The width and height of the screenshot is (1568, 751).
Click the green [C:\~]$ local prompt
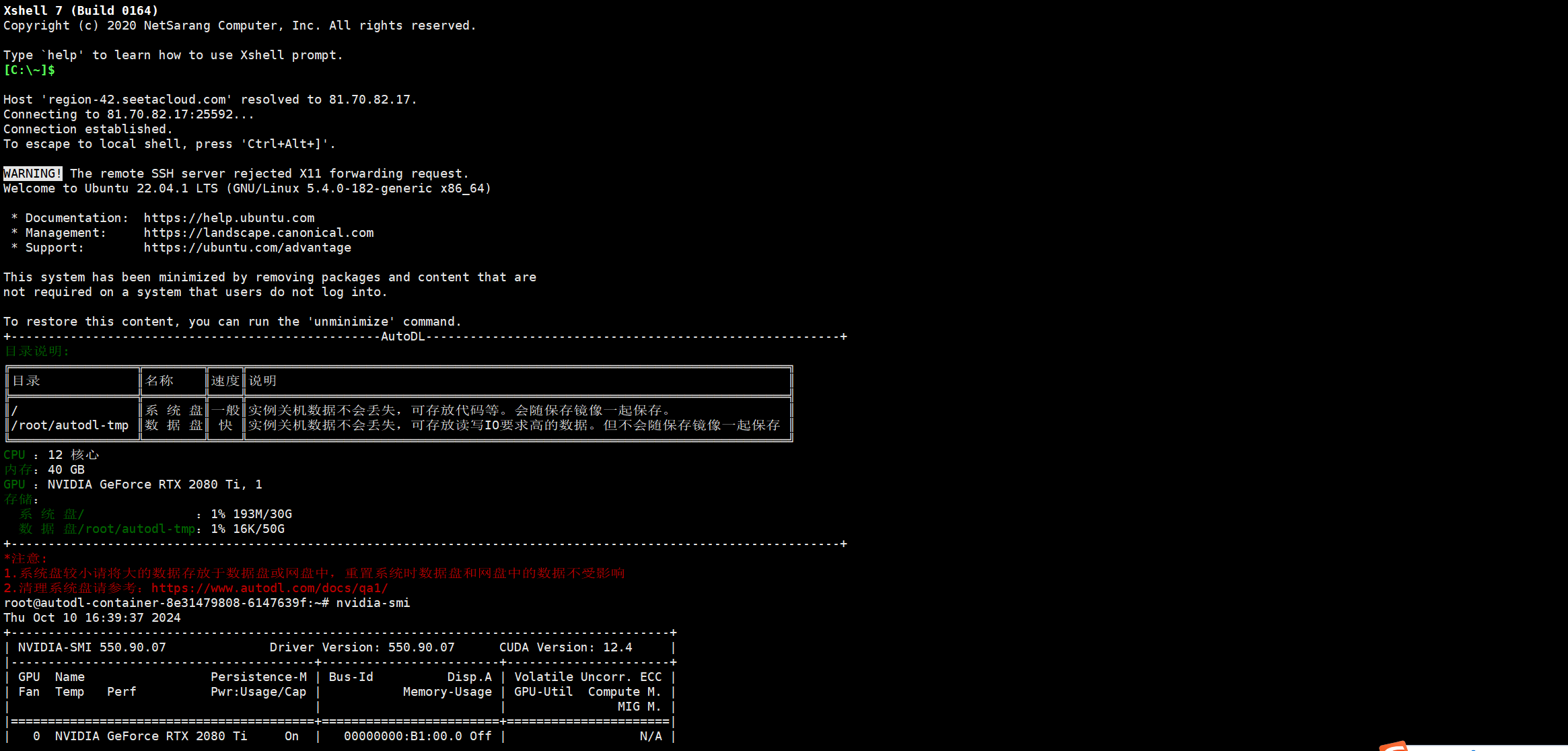pyautogui.click(x=29, y=70)
